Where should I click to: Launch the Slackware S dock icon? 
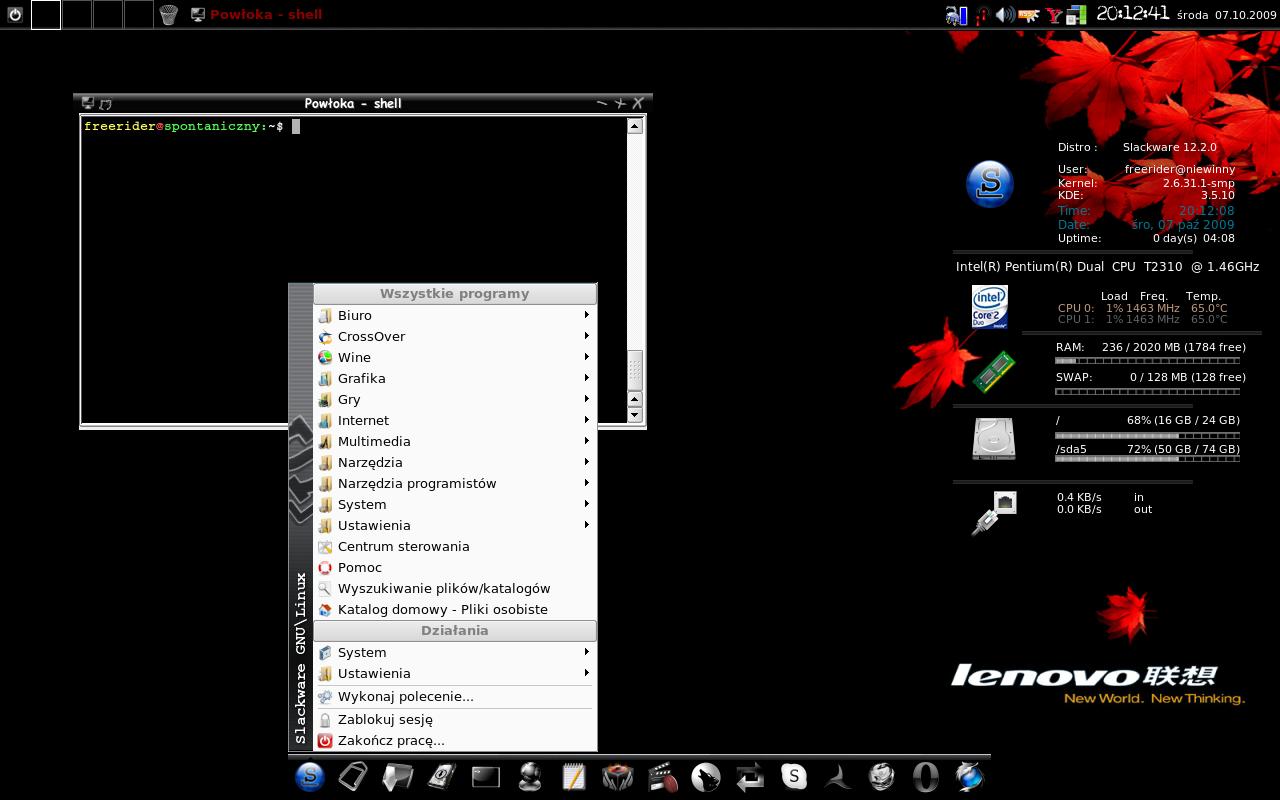pos(310,776)
